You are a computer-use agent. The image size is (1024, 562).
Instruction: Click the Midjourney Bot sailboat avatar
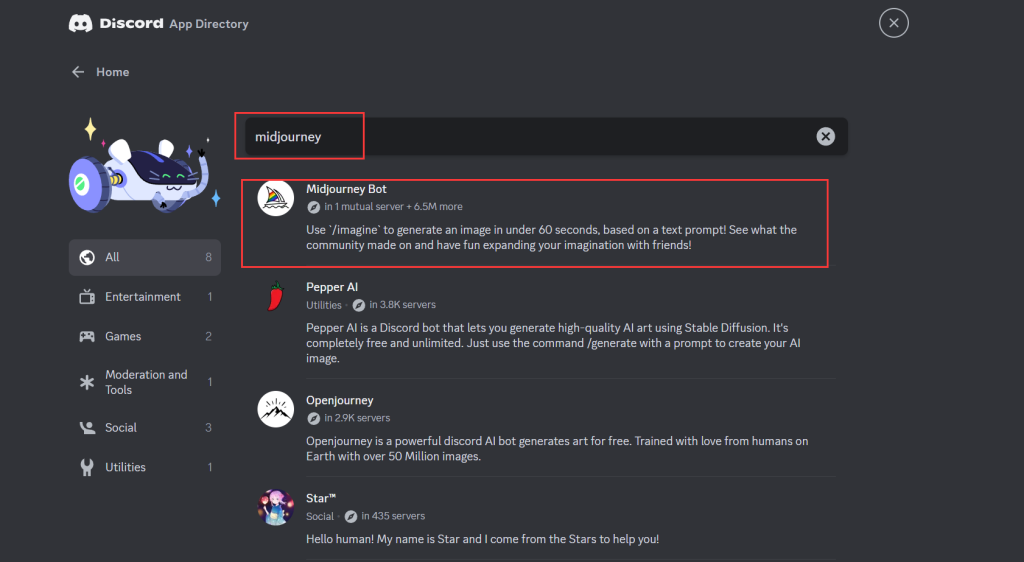pyautogui.click(x=276, y=198)
